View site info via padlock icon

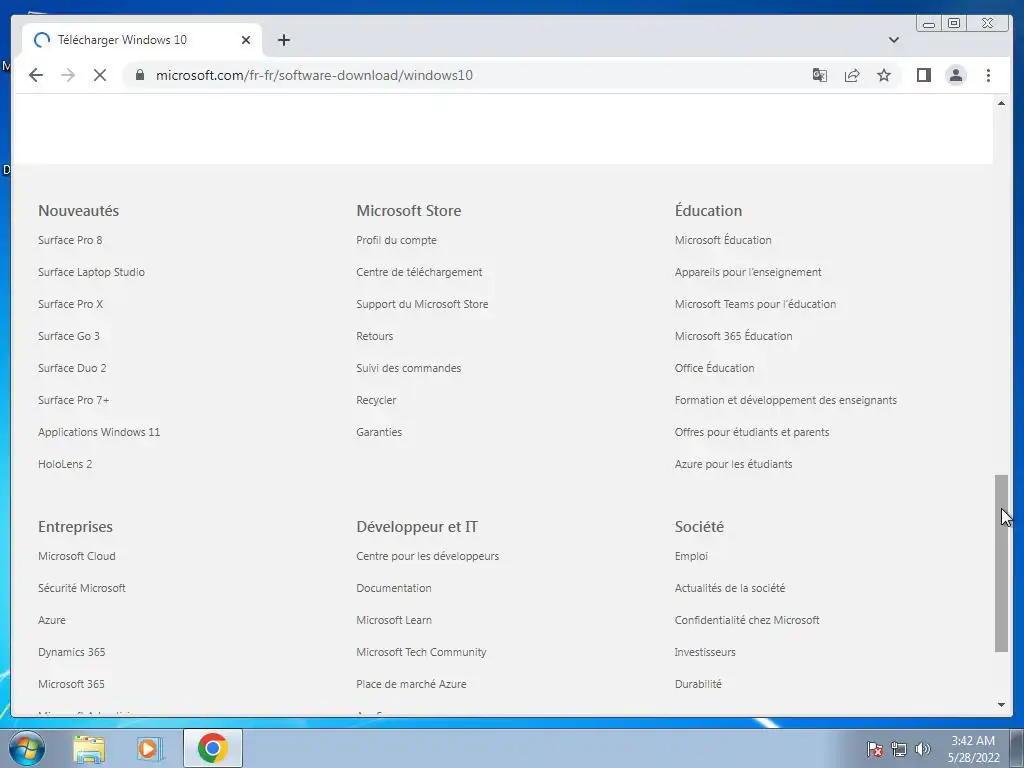[x=139, y=75]
